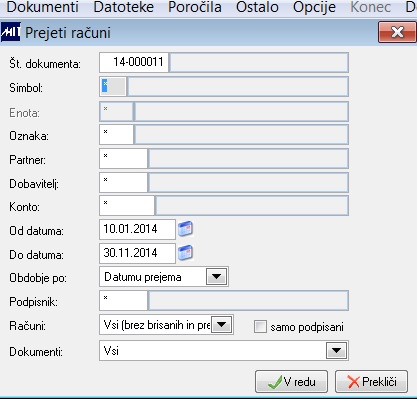The width and height of the screenshot is (417, 399).
Task: Click the Vsi value in Dokumenti combo
Action: coord(111,351)
